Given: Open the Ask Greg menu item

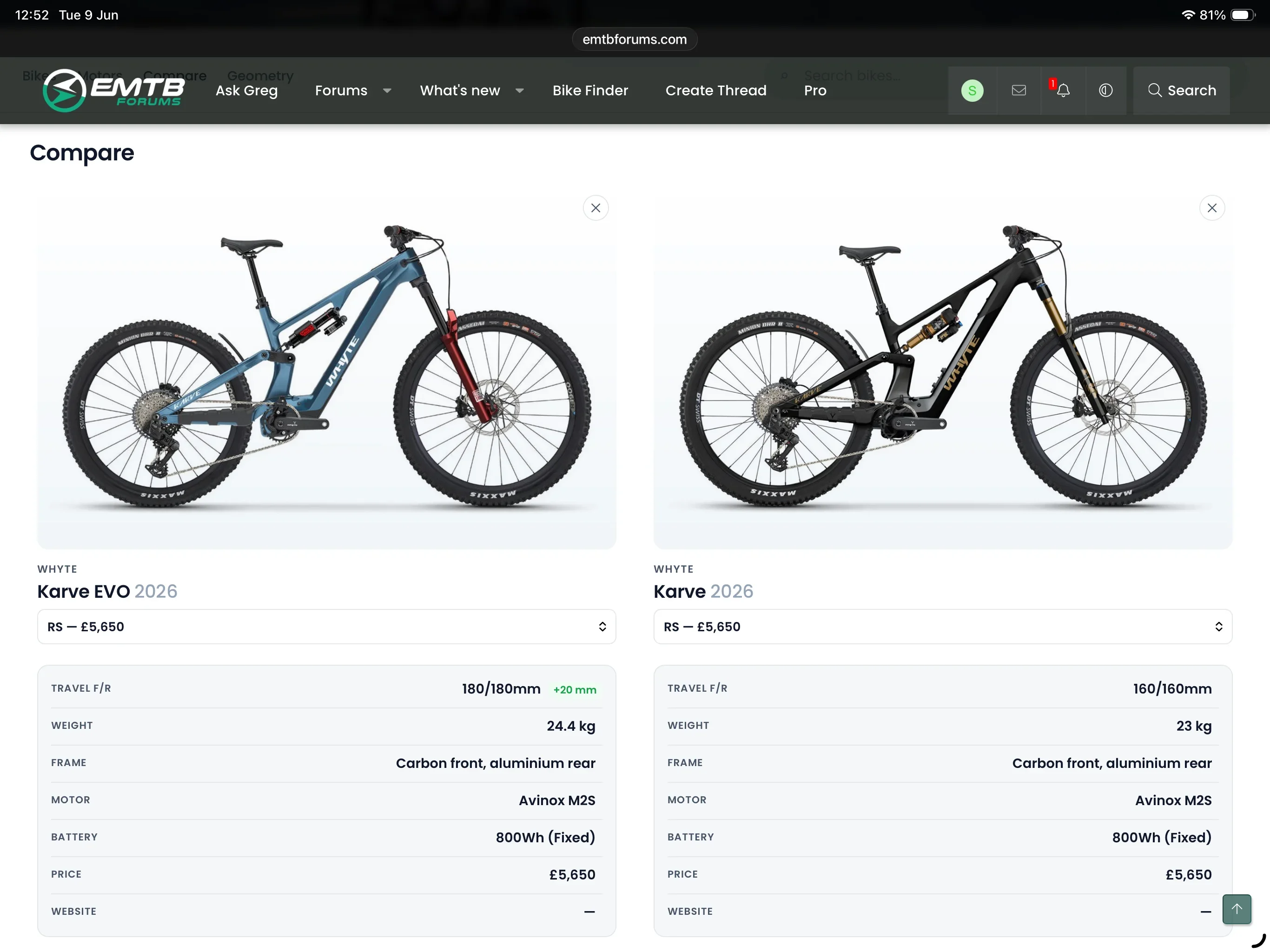Looking at the screenshot, I should [246, 90].
